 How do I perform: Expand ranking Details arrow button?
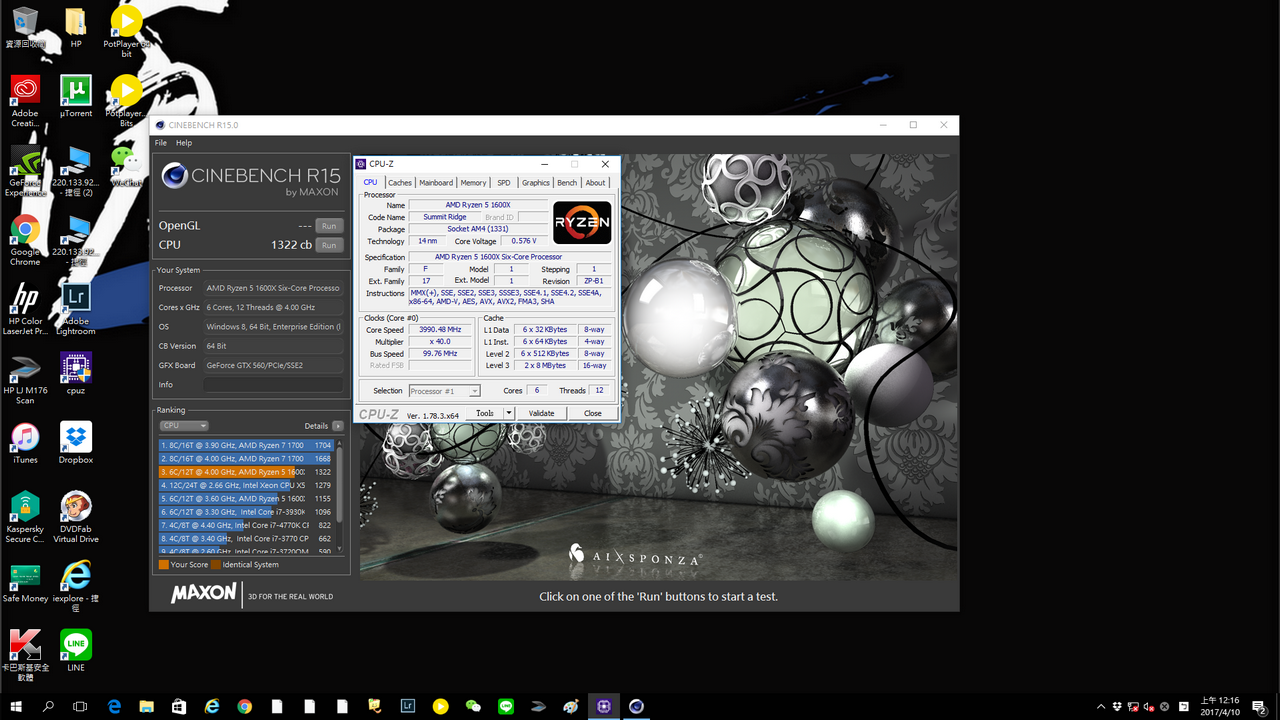[338, 426]
